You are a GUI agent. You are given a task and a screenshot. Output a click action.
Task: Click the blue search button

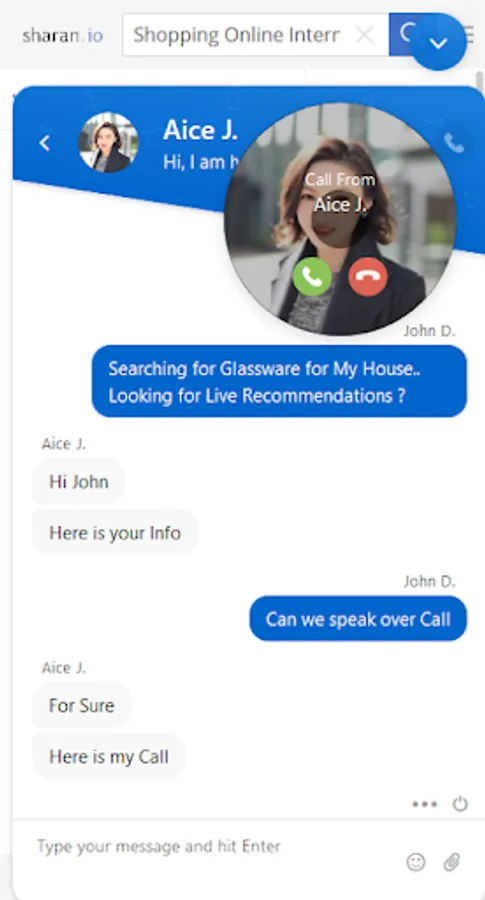click(401, 35)
